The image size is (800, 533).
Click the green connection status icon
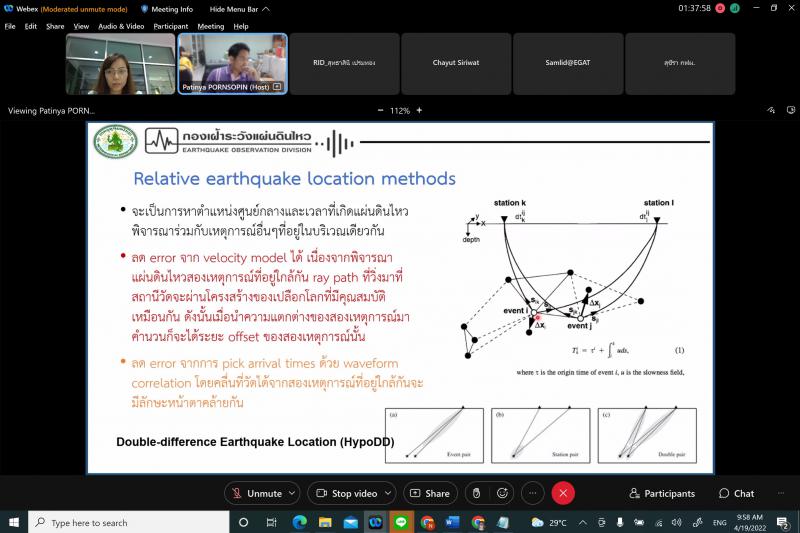(x=735, y=8)
